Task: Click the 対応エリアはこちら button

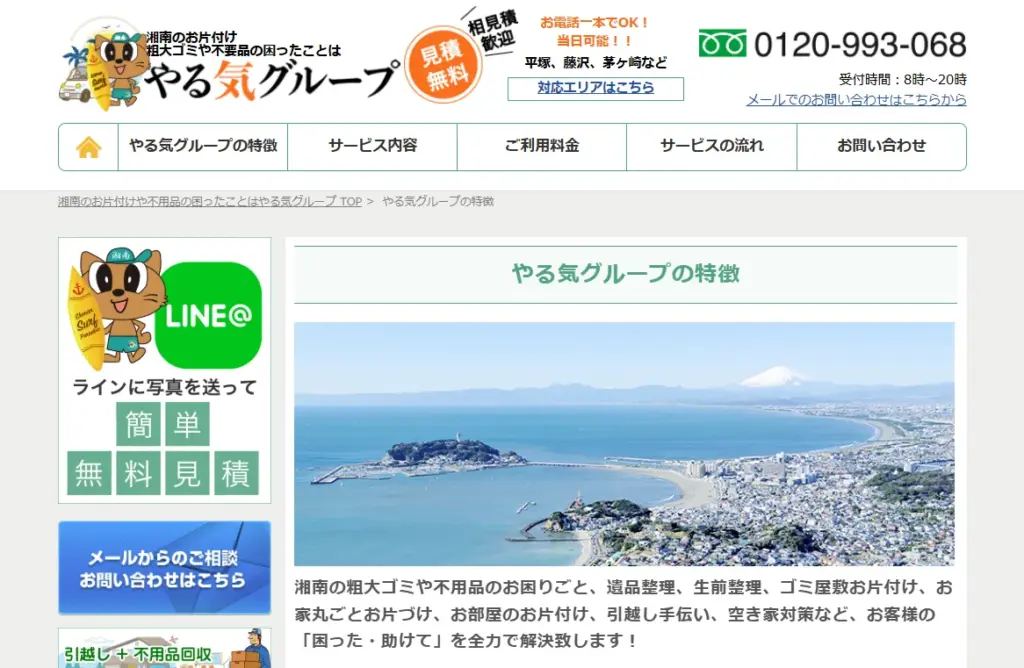Action: tap(595, 88)
